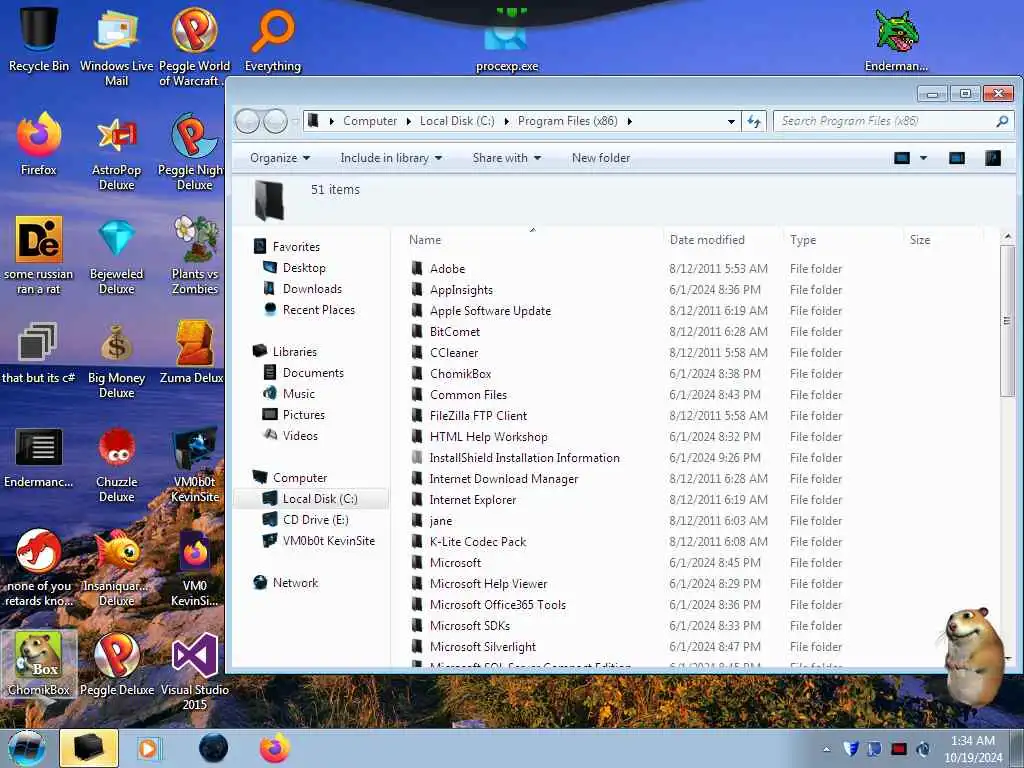1024x768 pixels.
Task: Select the Adobe folder
Action: (x=447, y=268)
